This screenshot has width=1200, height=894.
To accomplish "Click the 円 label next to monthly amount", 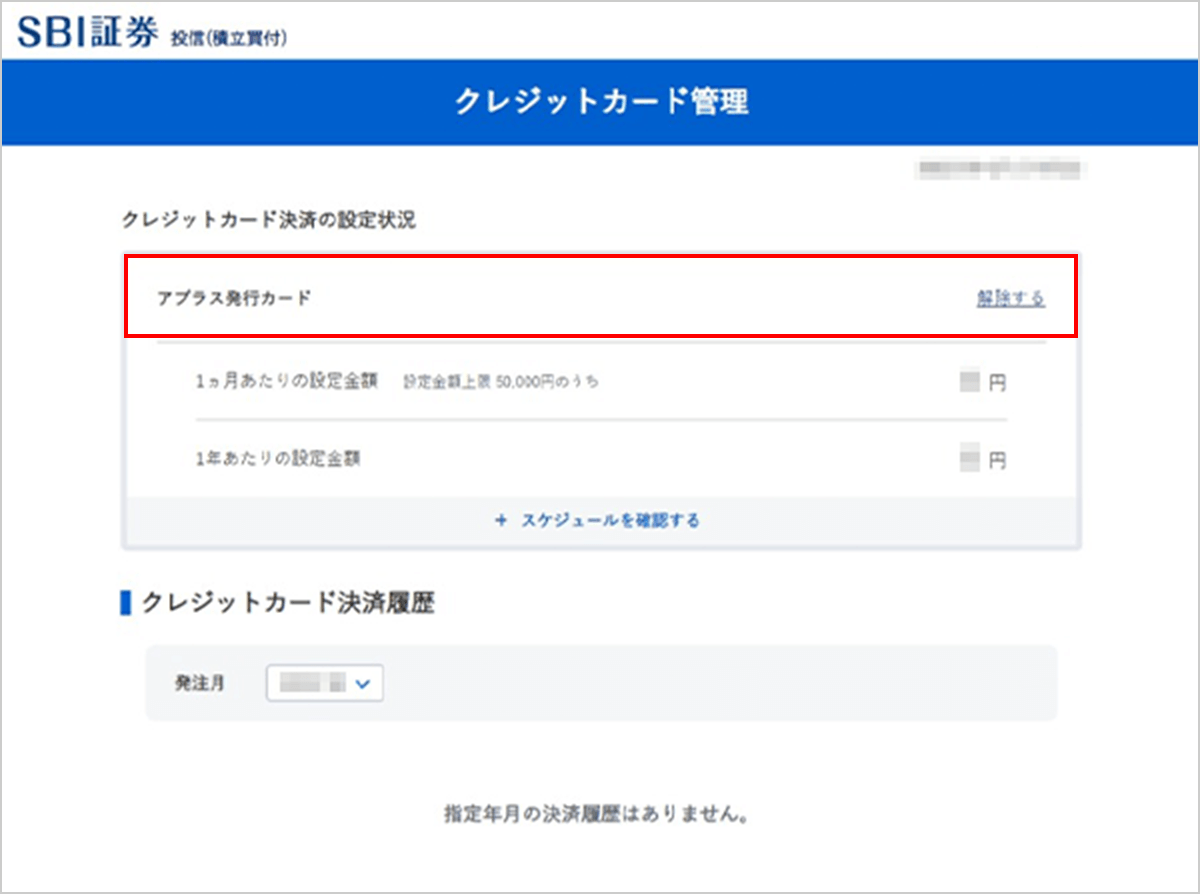I will point(999,381).
